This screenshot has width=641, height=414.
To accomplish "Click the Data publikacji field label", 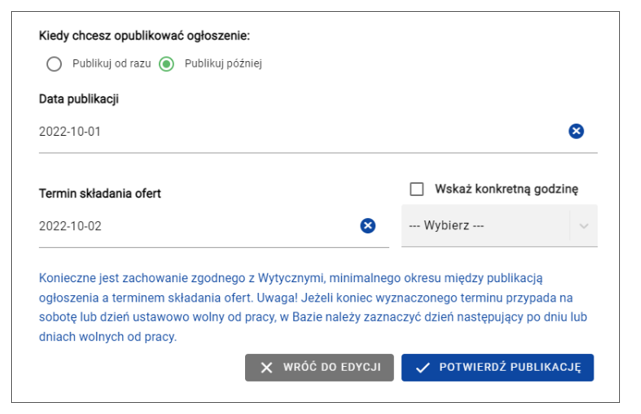I will coord(80,98).
